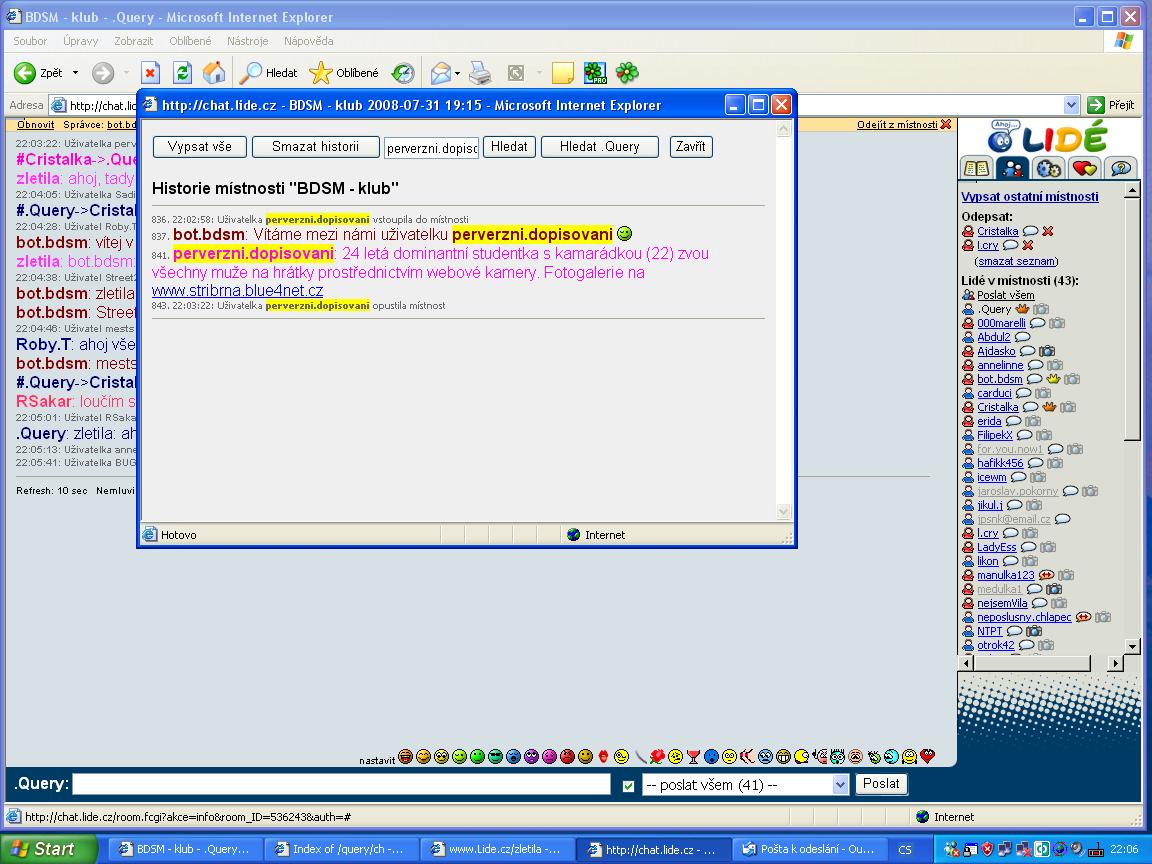Open the Nástroje menu
The image size is (1152, 864).
click(248, 41)
